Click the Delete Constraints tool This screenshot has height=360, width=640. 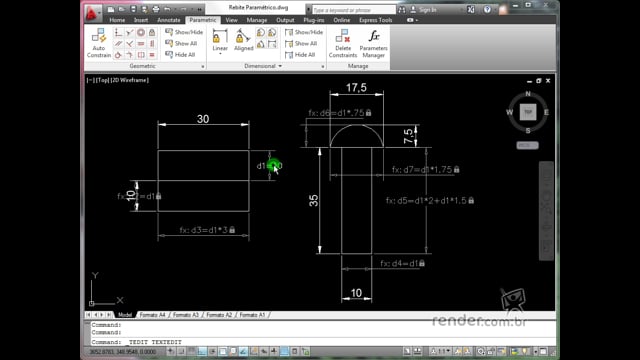[343, 43]
